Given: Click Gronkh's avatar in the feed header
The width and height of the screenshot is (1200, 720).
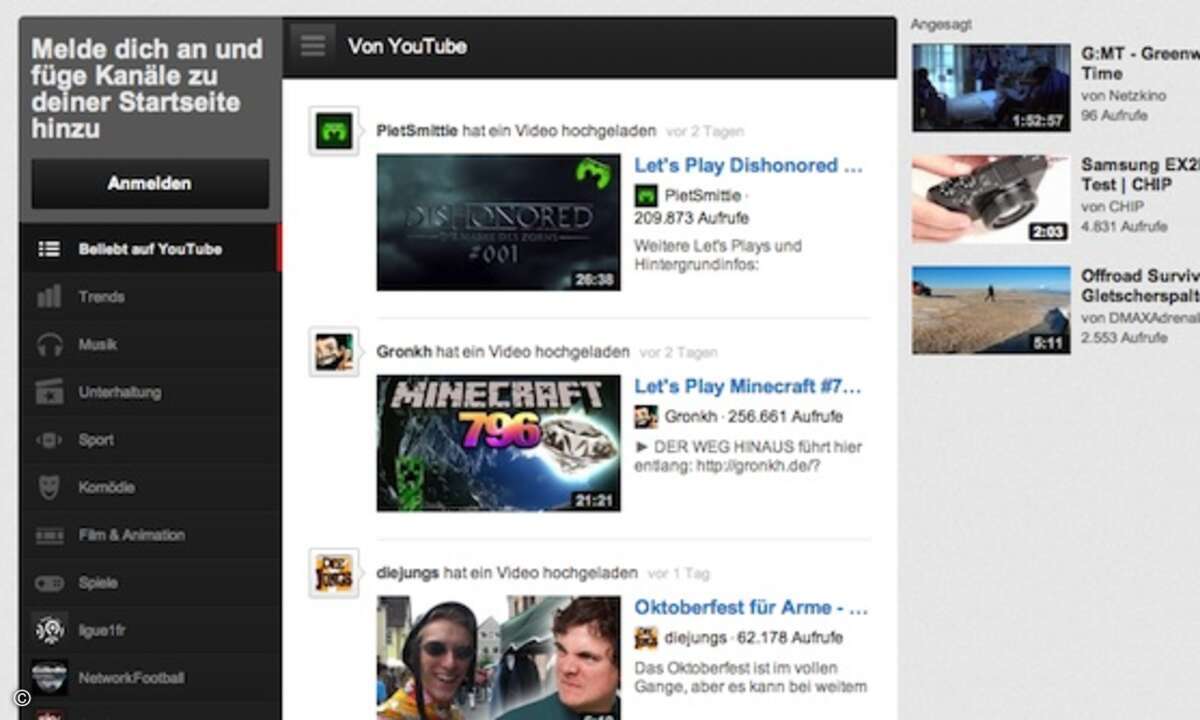Looking at the screenshot, I should 333,352.
